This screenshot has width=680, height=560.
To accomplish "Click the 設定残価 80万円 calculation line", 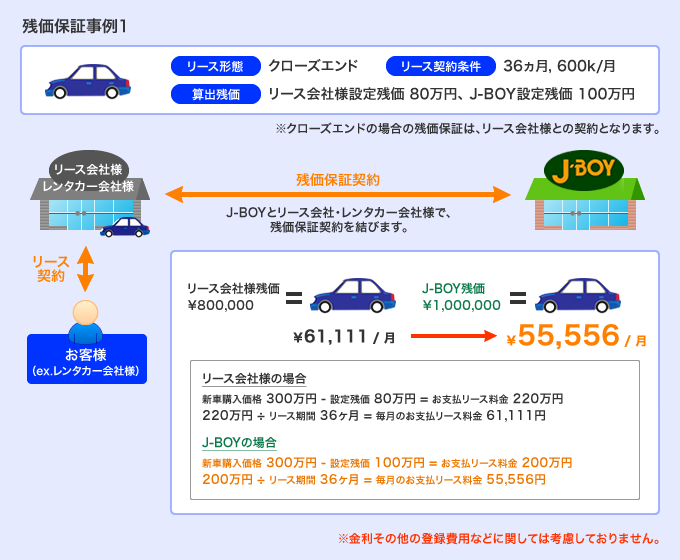I will 382,399.
